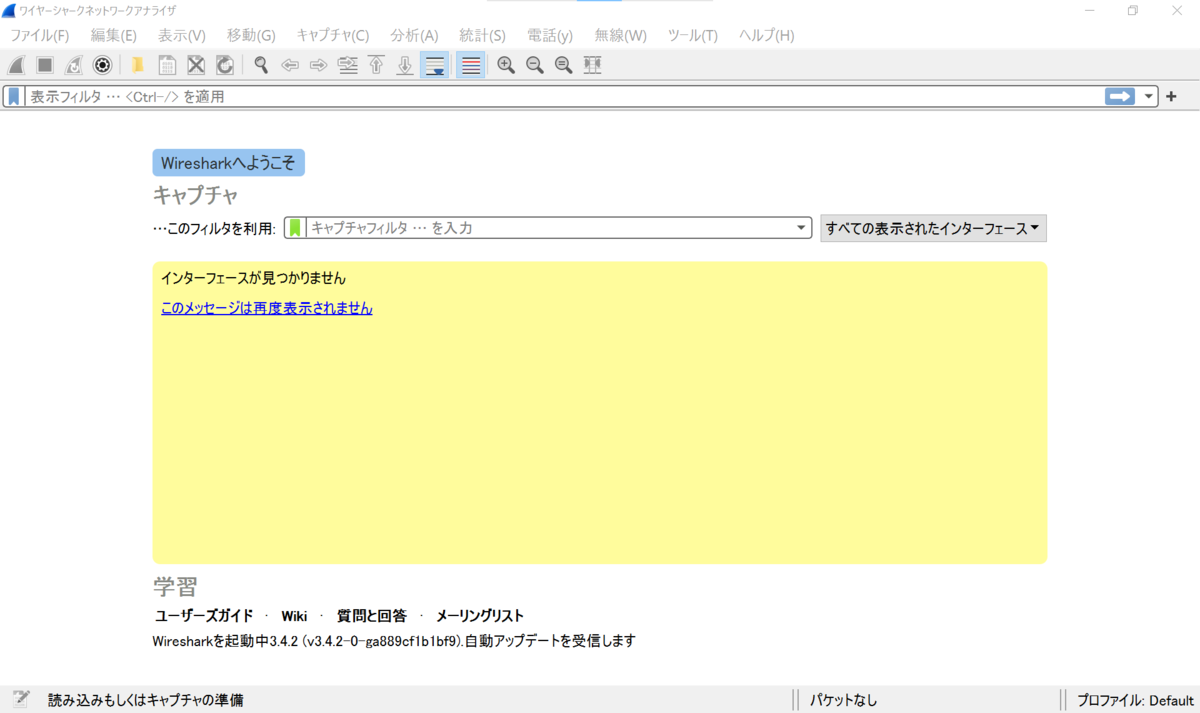Reload this capture file icon
The image size is (1200, 713).
(225, 65)
